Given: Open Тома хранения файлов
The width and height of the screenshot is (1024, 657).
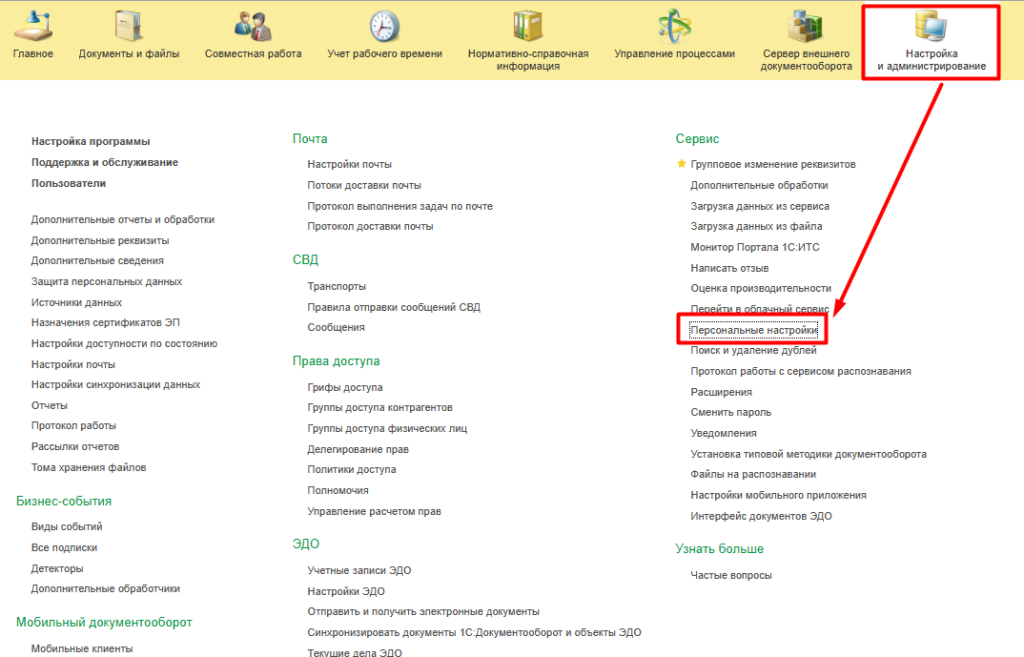Looking at the screenshot, I should pos(89,467).
